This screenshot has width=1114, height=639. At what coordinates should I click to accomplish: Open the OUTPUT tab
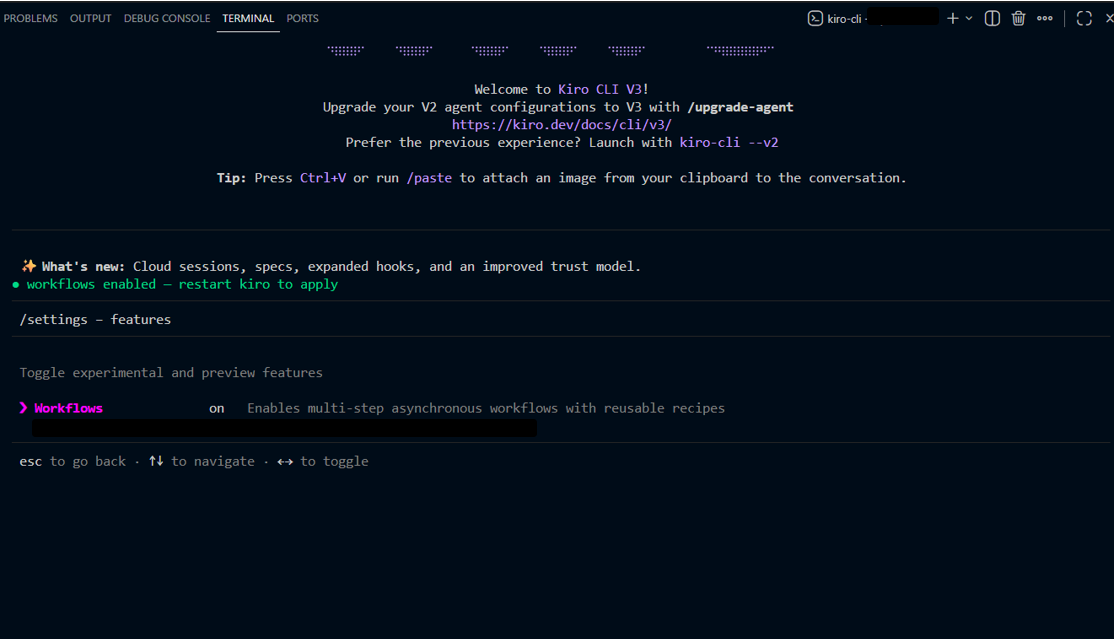pos(90,18)
